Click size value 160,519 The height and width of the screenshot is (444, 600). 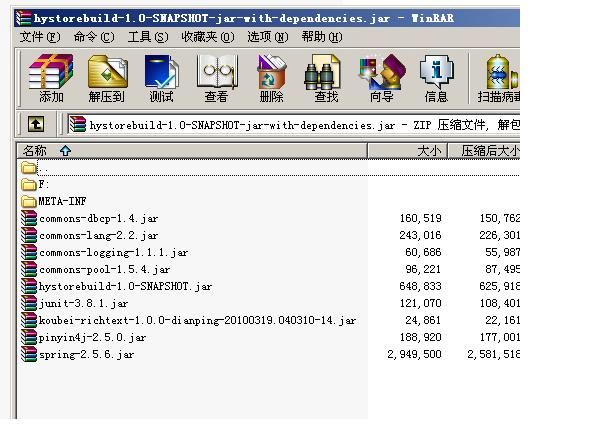pos(420,218)
